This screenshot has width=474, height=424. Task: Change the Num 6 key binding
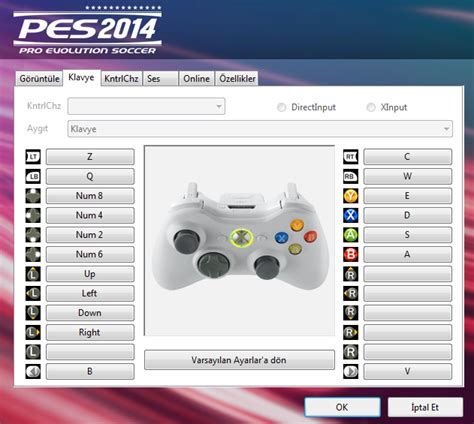pyautogui.click(x=90, y=254)
